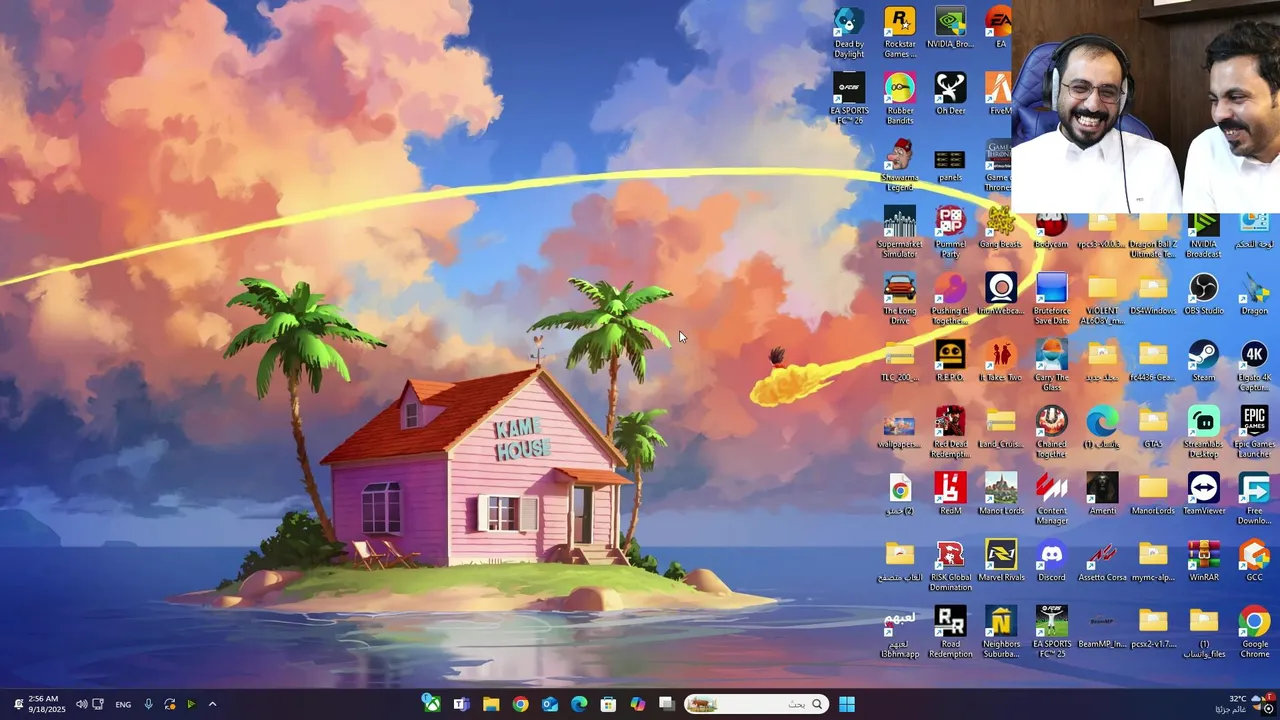Screen dimensions: 1280x720
Task: Open the NVIDIA_Bro... desktop icon
Action: pos(950,28)
